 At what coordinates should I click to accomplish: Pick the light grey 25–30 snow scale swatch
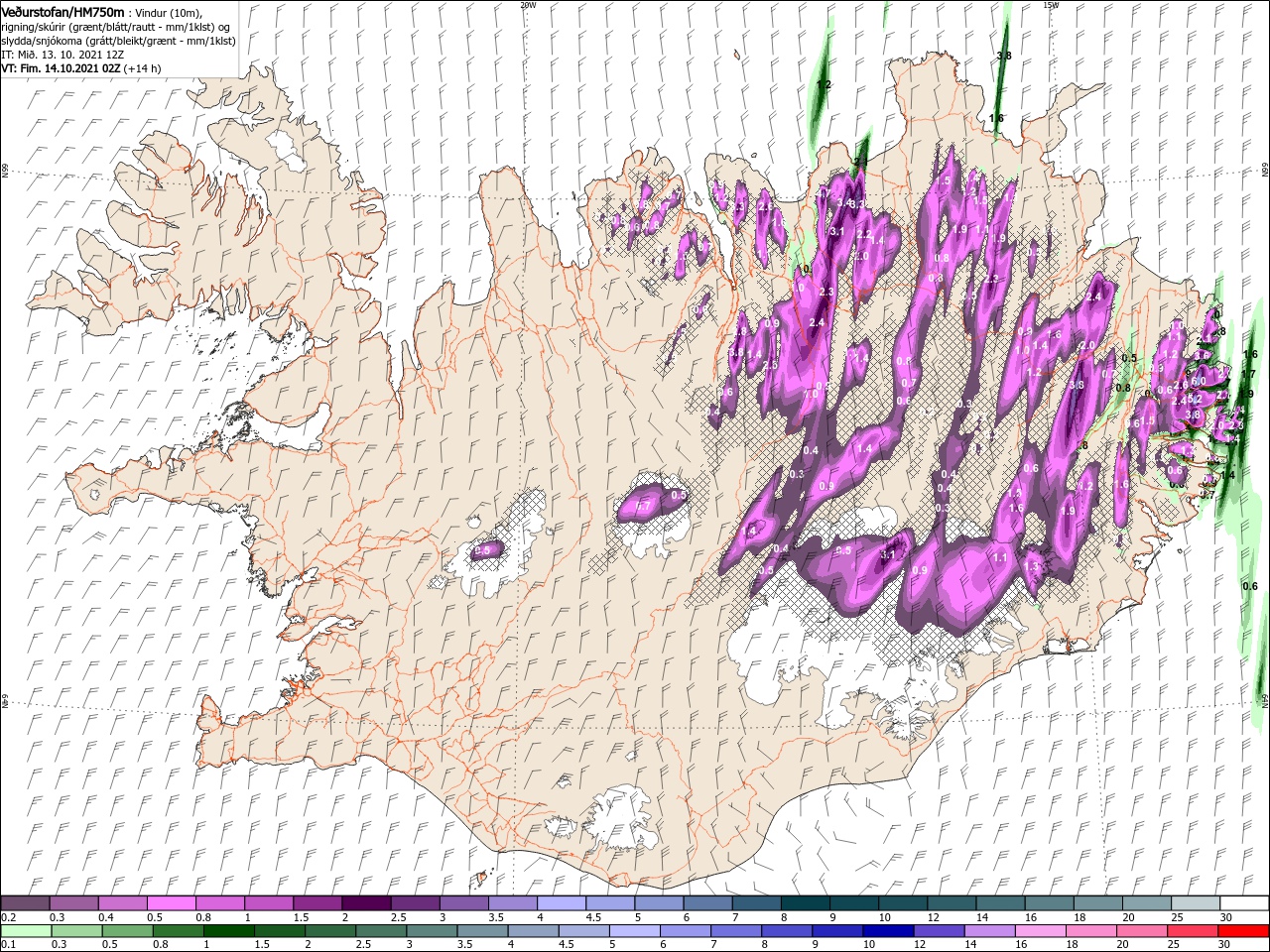click(x=1197, y=902)
